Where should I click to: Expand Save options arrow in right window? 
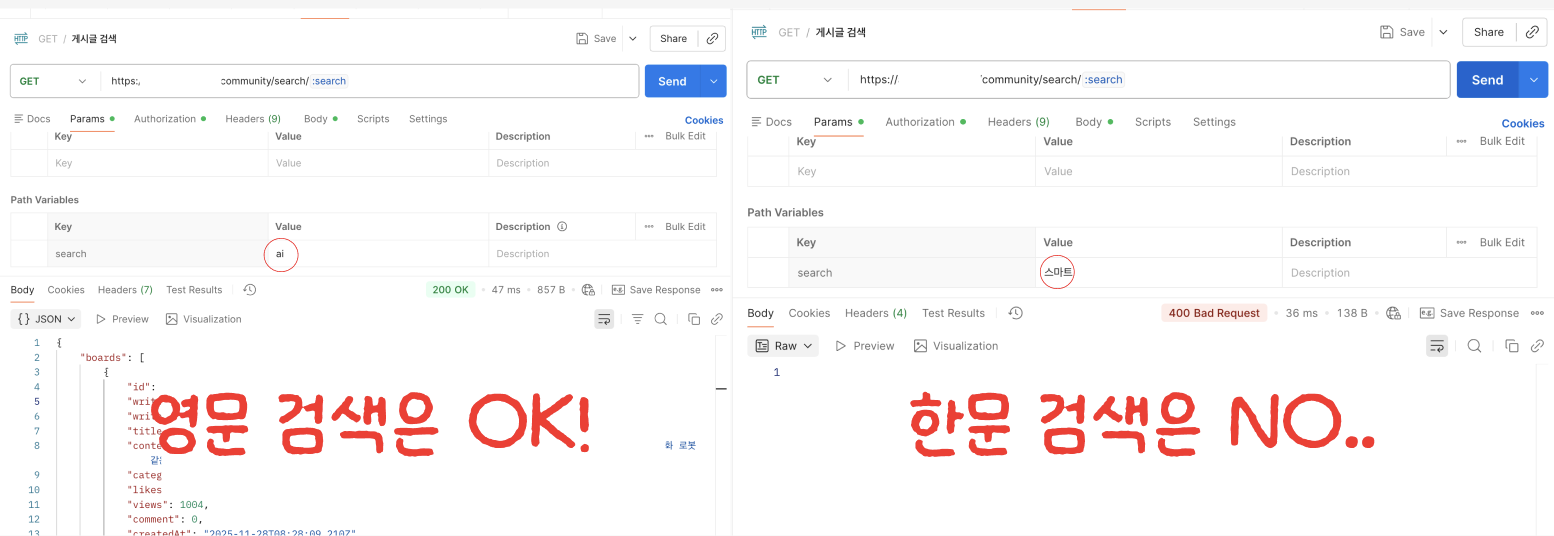[x=1442, y=32]
